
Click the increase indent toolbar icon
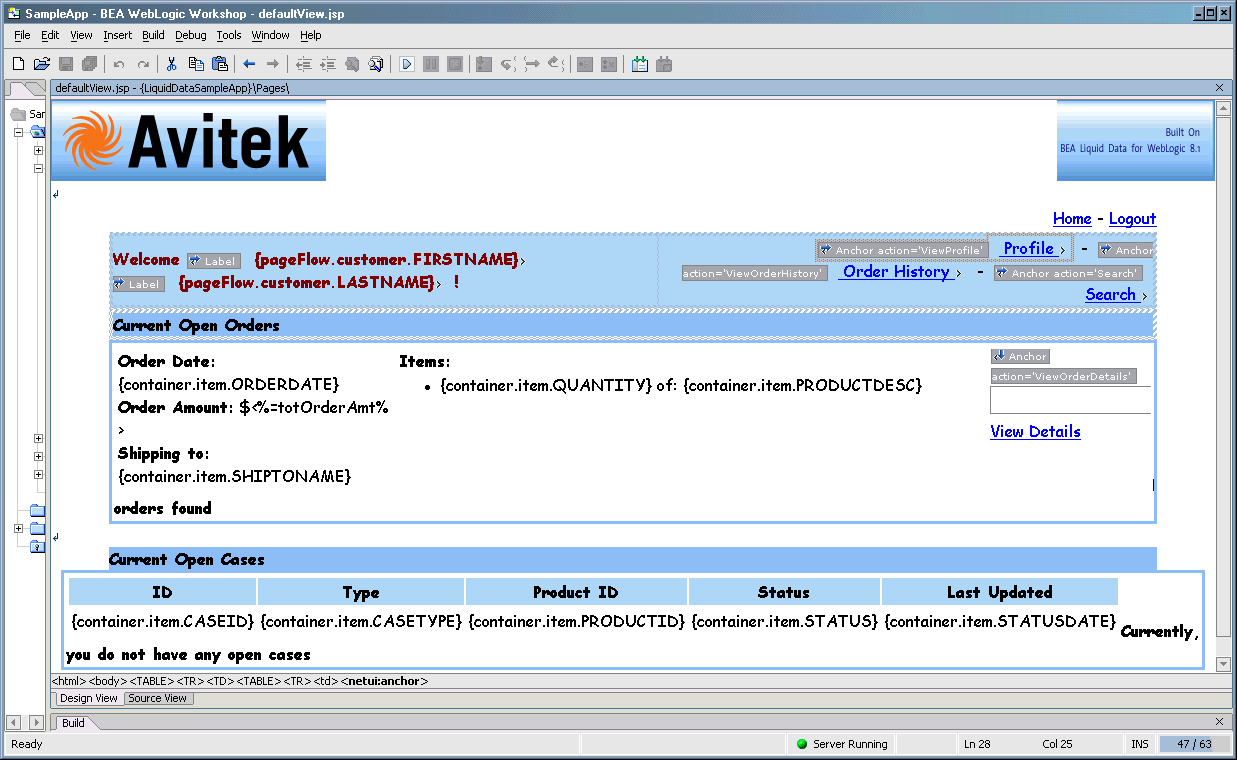(x=327, y=64)
